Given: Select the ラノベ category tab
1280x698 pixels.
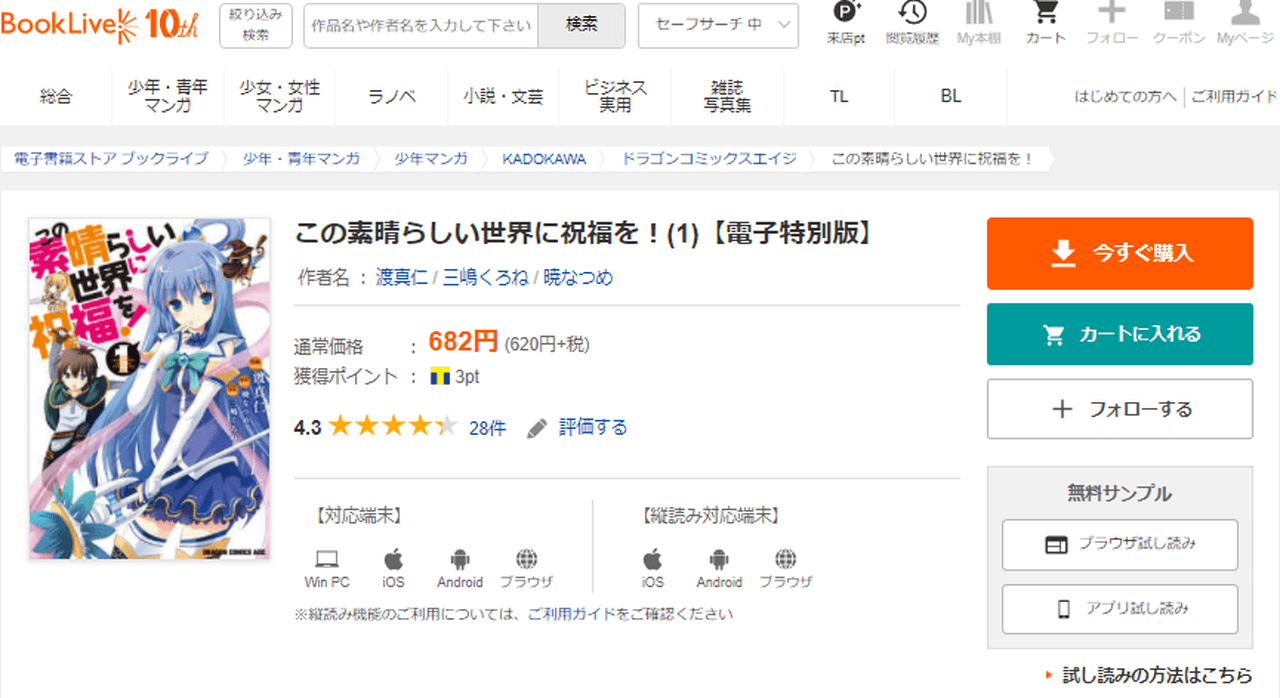Looking at the screenshot, I should 392,96.
